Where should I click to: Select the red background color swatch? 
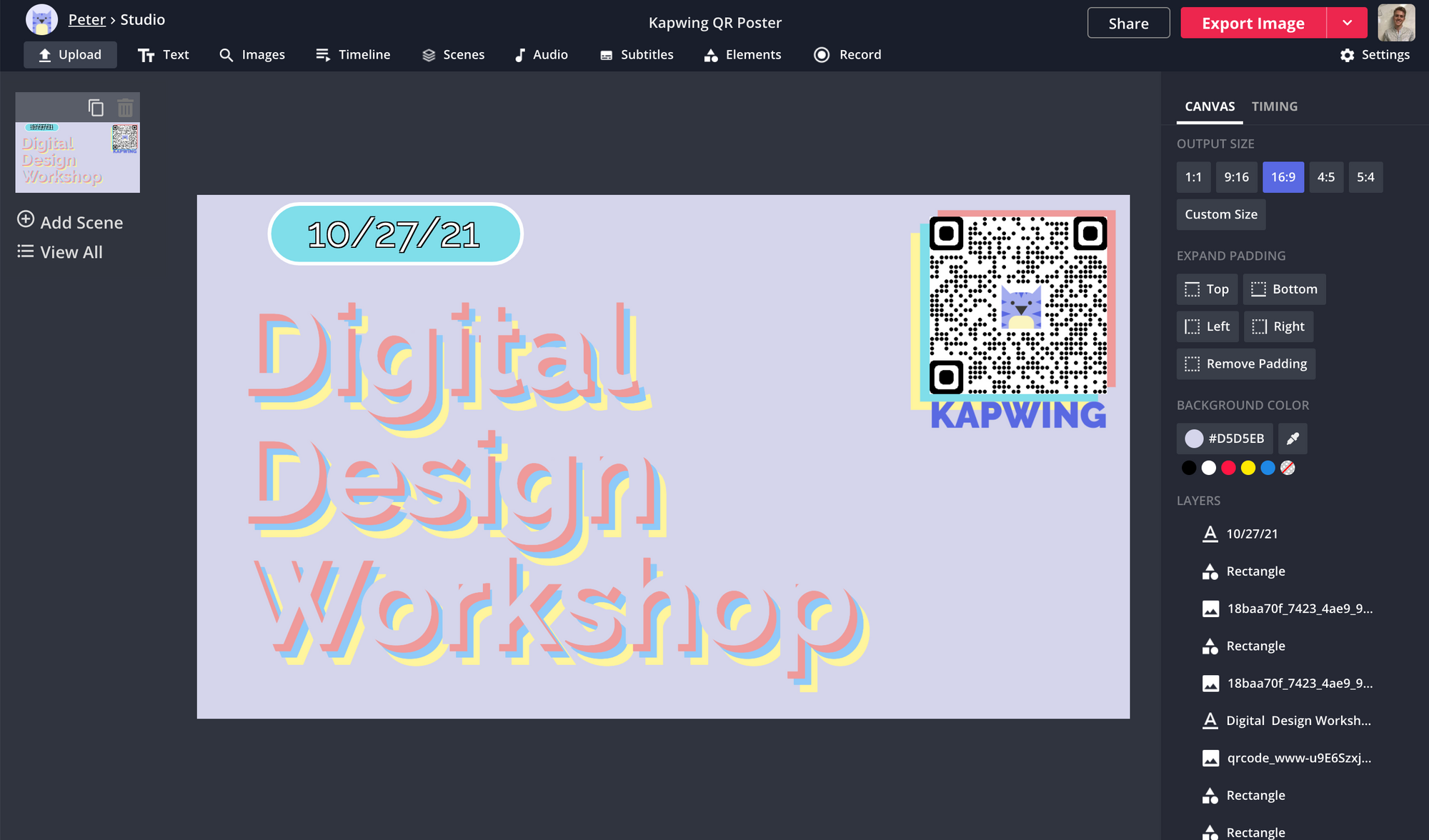(x=1228, y=467)
